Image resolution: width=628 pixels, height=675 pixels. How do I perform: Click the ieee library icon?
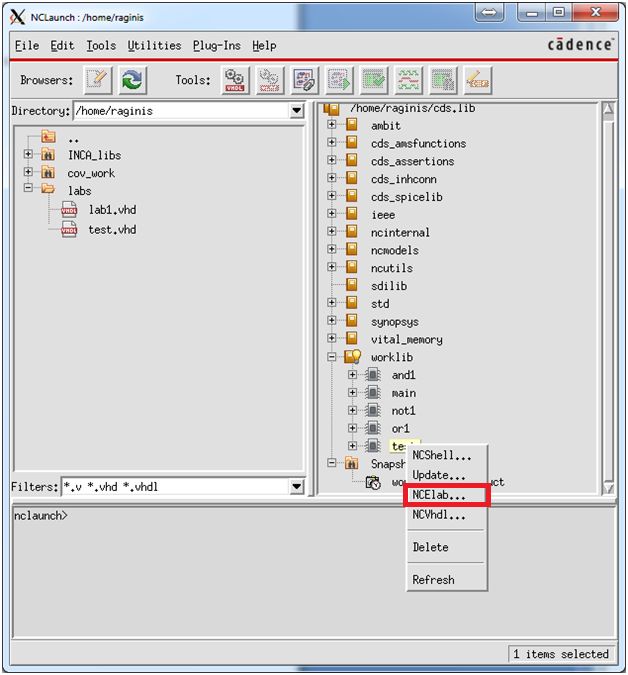click(x=352, y=214)
